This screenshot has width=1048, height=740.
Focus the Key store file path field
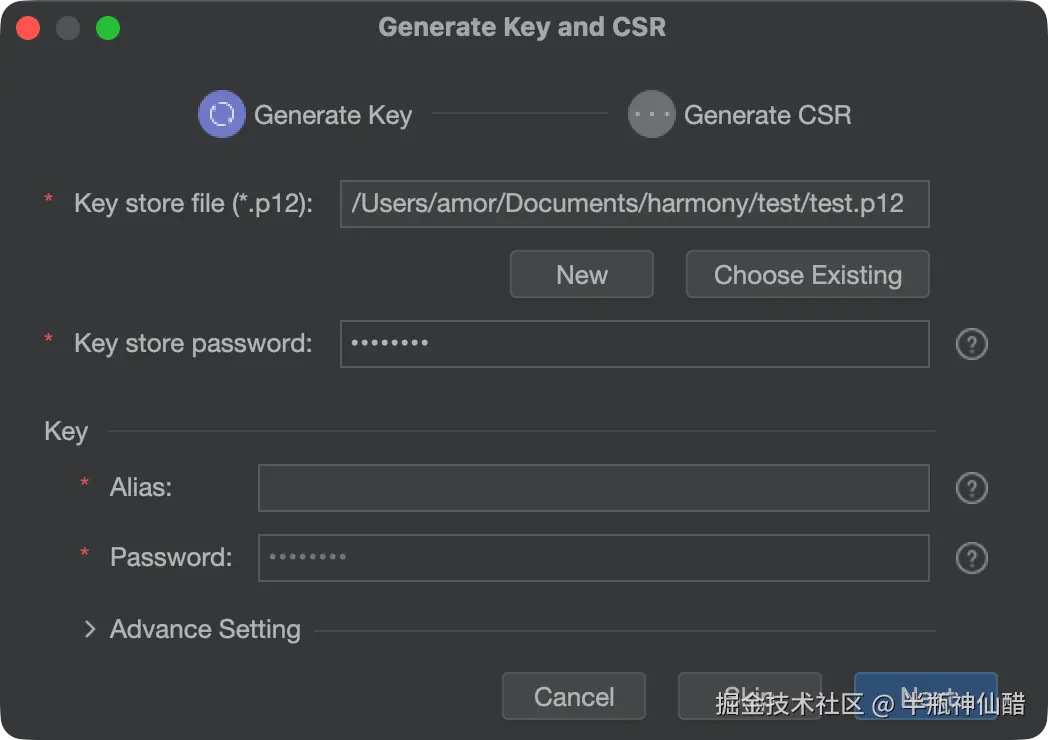(x=634, y=204)
